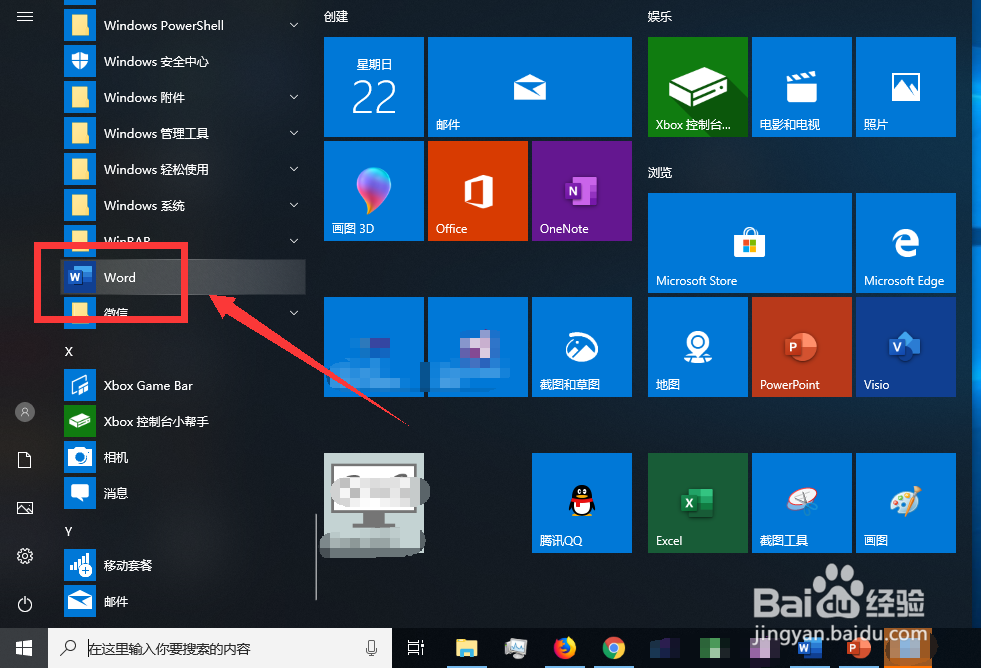Screen dimensions: 981x668
Task: Open 移动套餐 in the app list
Action: pos(183,565)
